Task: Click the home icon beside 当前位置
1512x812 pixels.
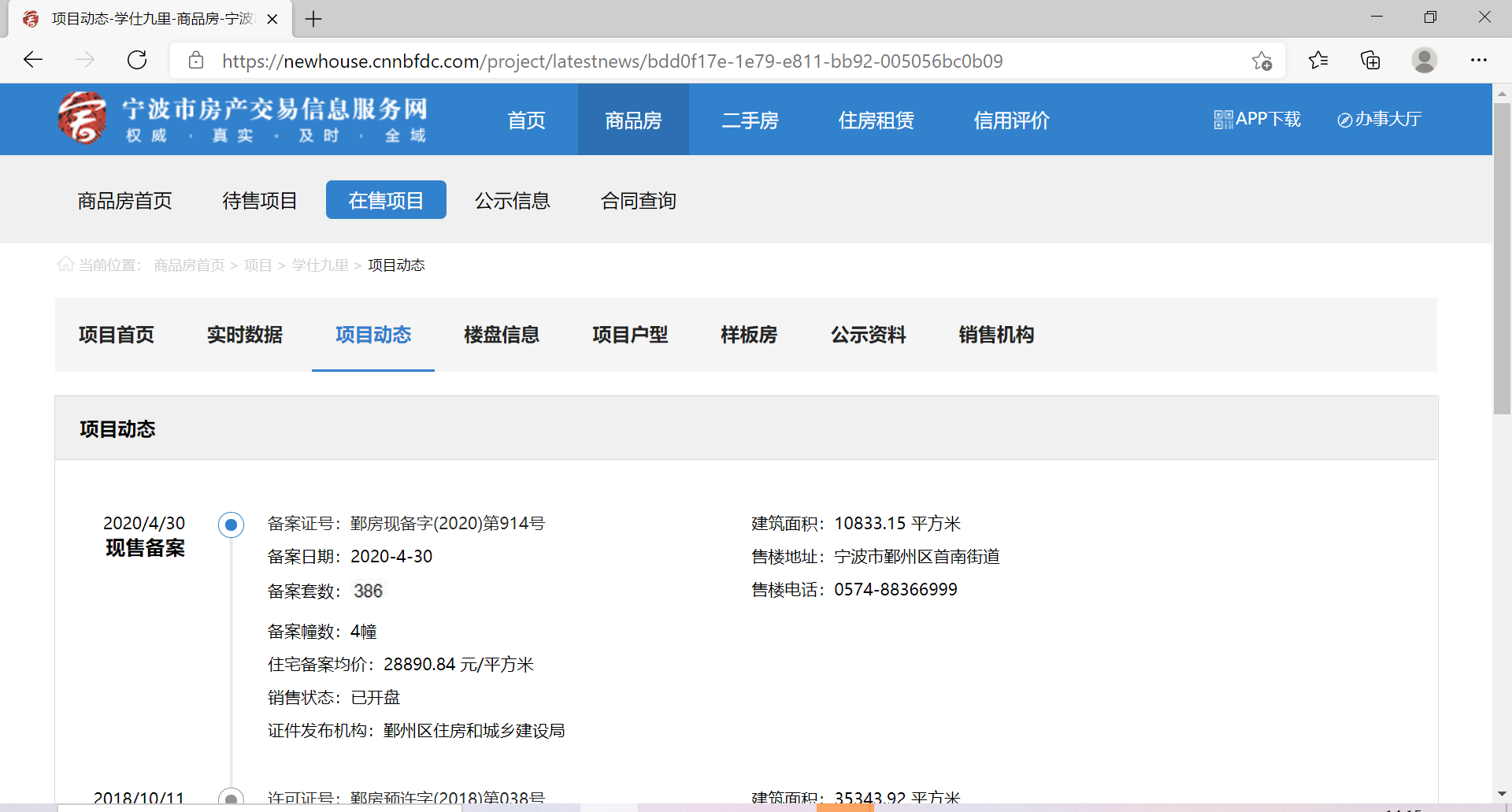Action: click(x=65, y=264)
